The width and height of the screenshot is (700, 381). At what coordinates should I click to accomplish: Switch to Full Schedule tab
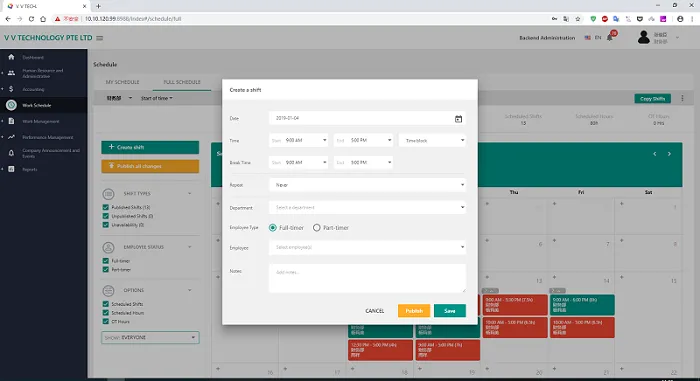182,82
